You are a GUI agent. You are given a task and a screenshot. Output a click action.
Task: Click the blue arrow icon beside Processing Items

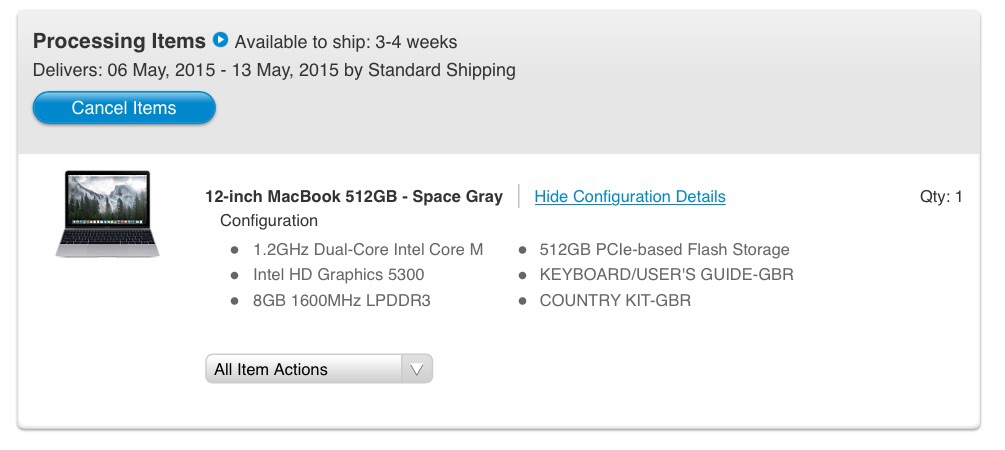(x=220, y=40)
